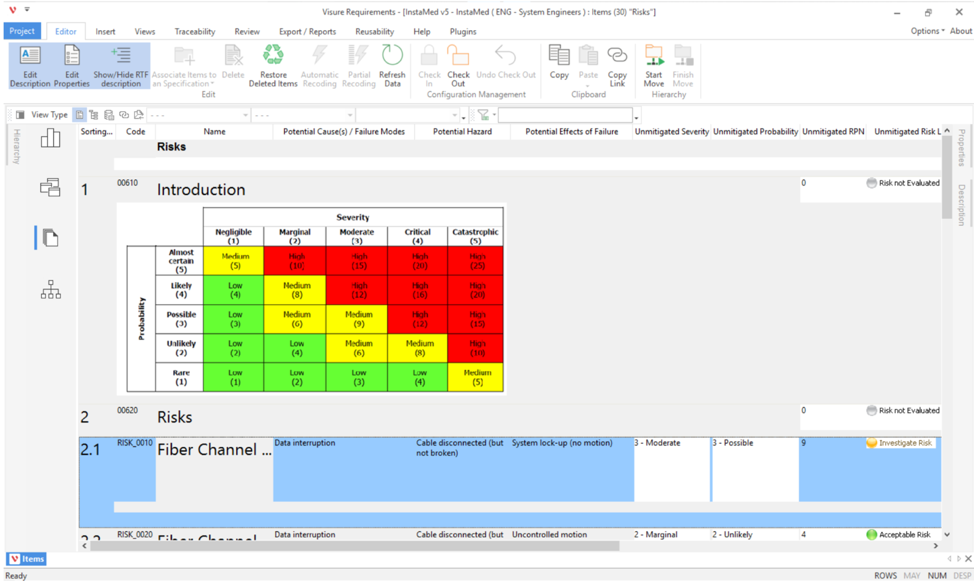Screen dimensions: 974x581
Task: Switch to the fifth view type icon
Action: click(139, 115)
